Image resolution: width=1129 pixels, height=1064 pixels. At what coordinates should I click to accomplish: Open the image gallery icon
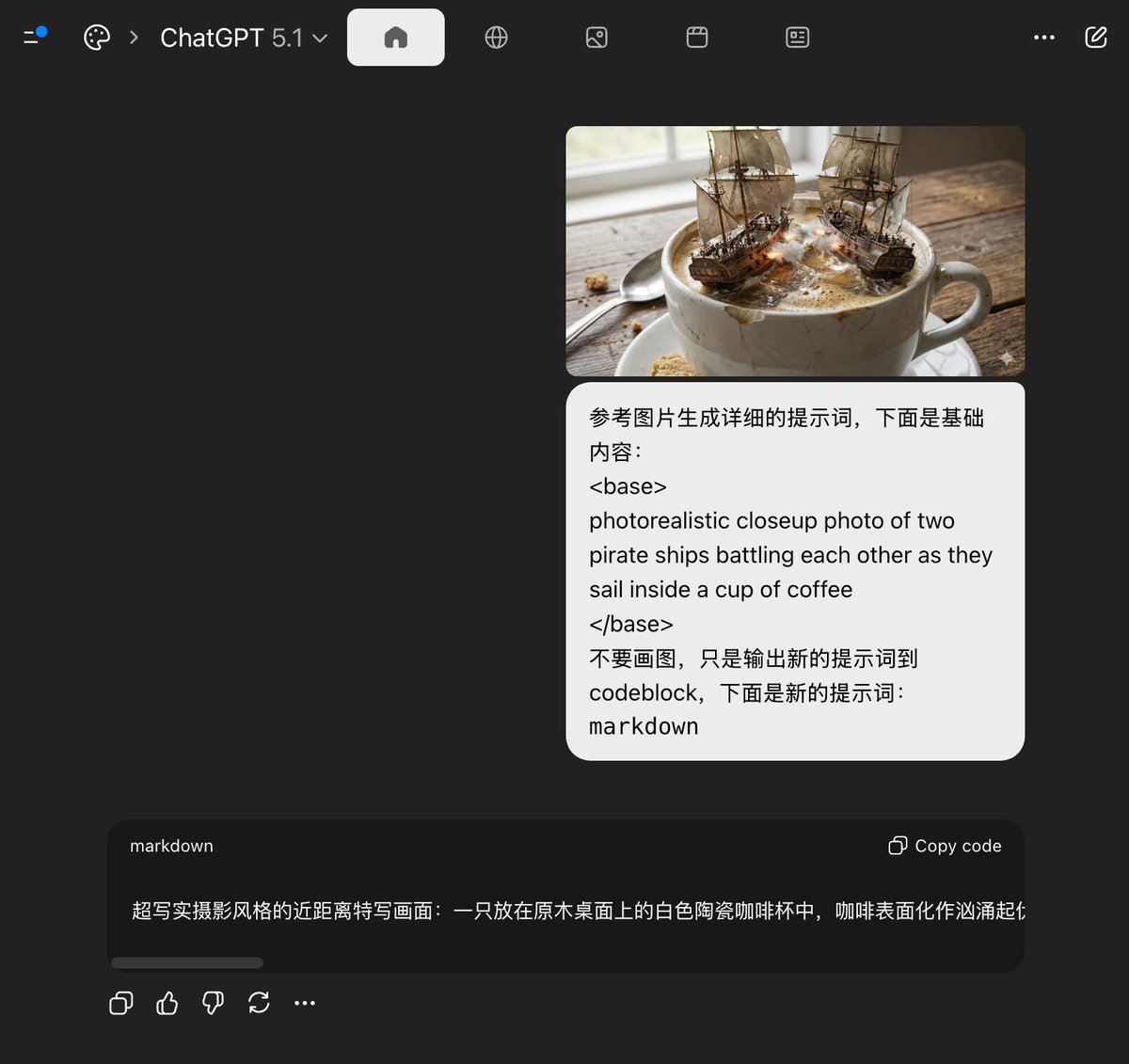pos(596,38)
